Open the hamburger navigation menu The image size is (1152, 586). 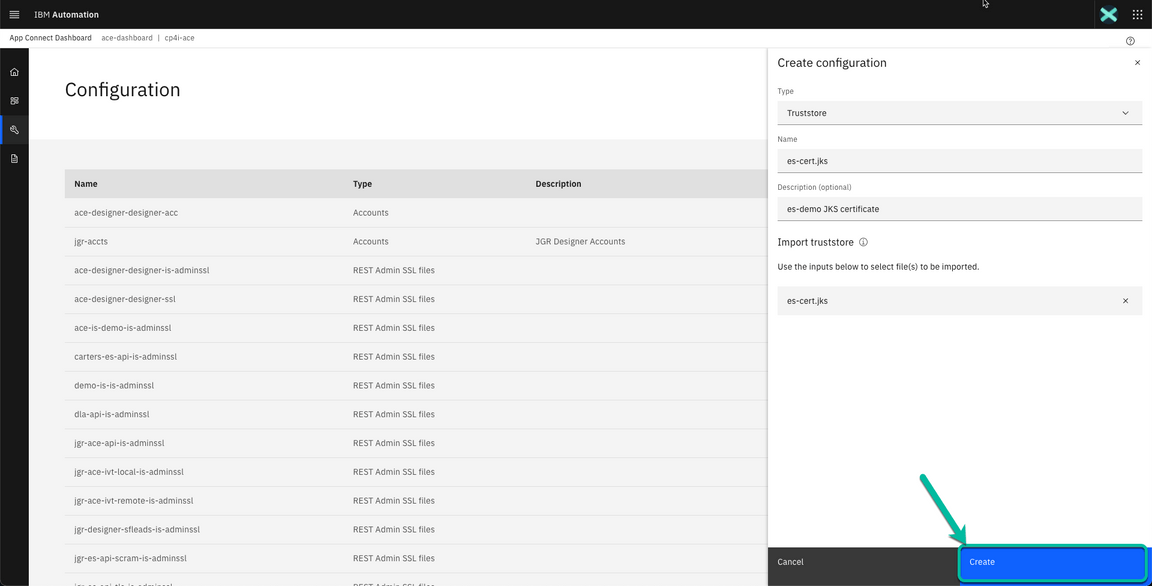coord(14,14)
